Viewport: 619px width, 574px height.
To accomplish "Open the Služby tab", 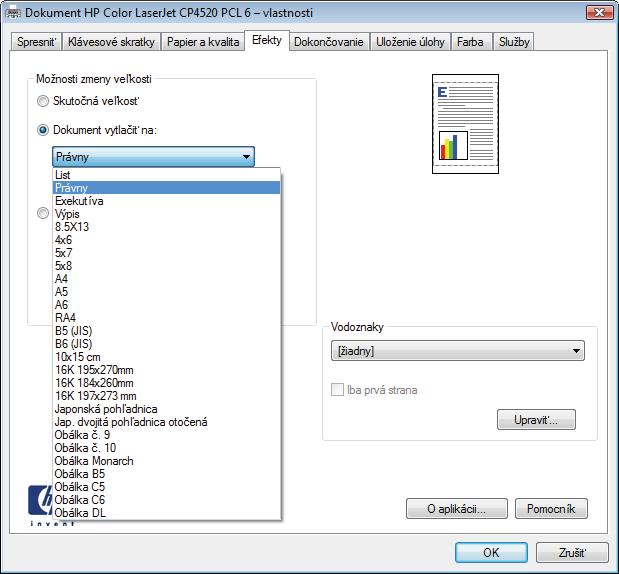I will click(514, 42).
